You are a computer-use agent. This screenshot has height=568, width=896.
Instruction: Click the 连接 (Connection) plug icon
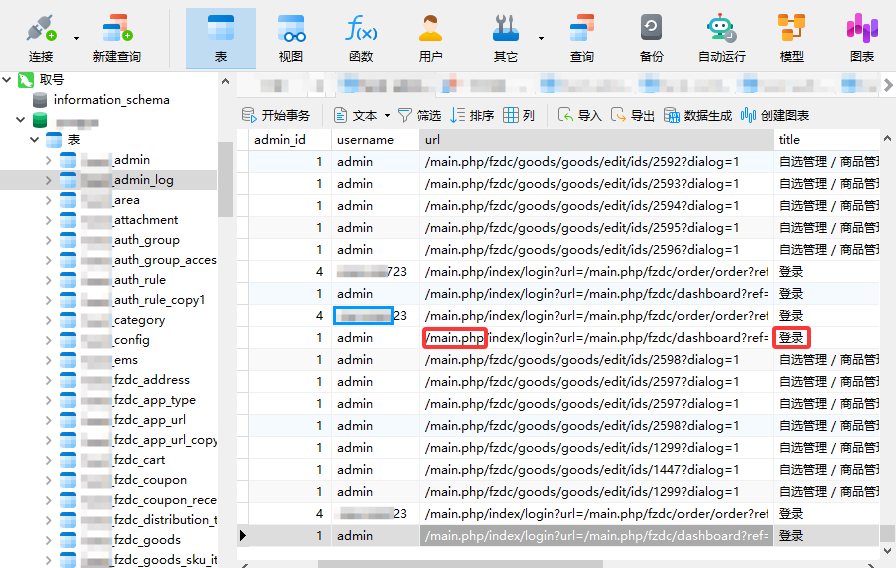(41, 29)
